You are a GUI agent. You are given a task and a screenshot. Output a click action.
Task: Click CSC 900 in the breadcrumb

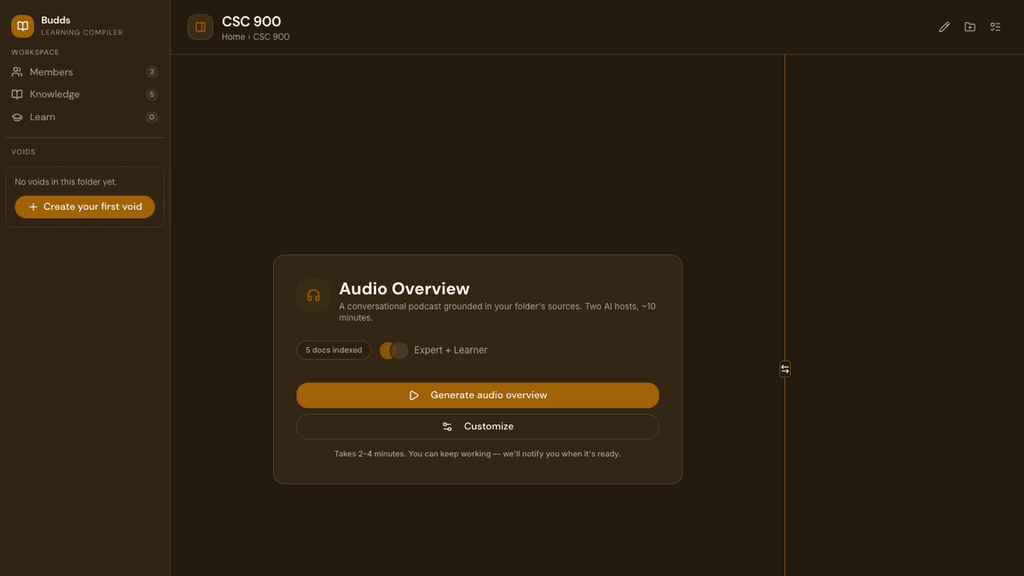pyautogui.click(x=271, y=37)
